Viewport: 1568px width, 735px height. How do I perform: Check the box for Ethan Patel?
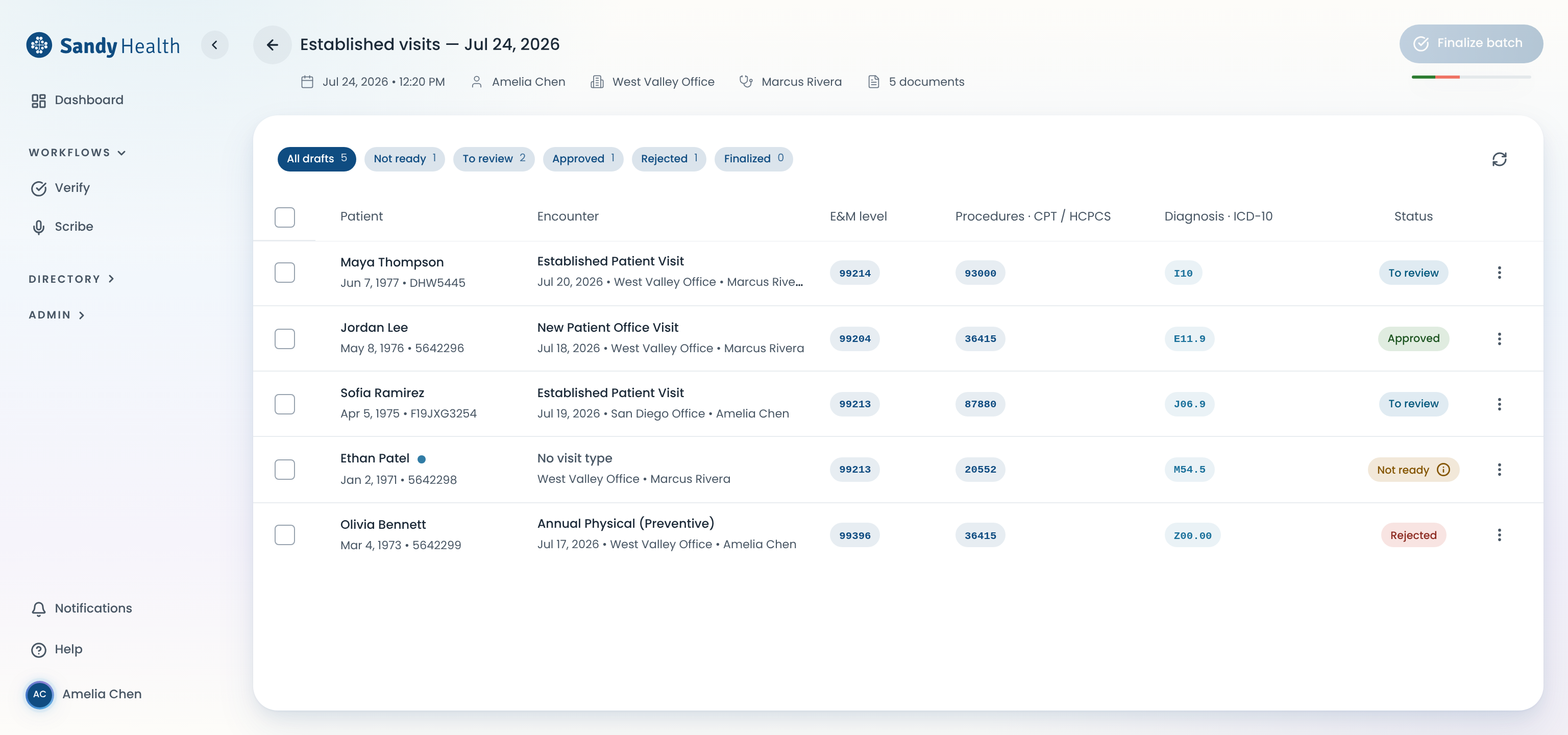coord(284,469)
